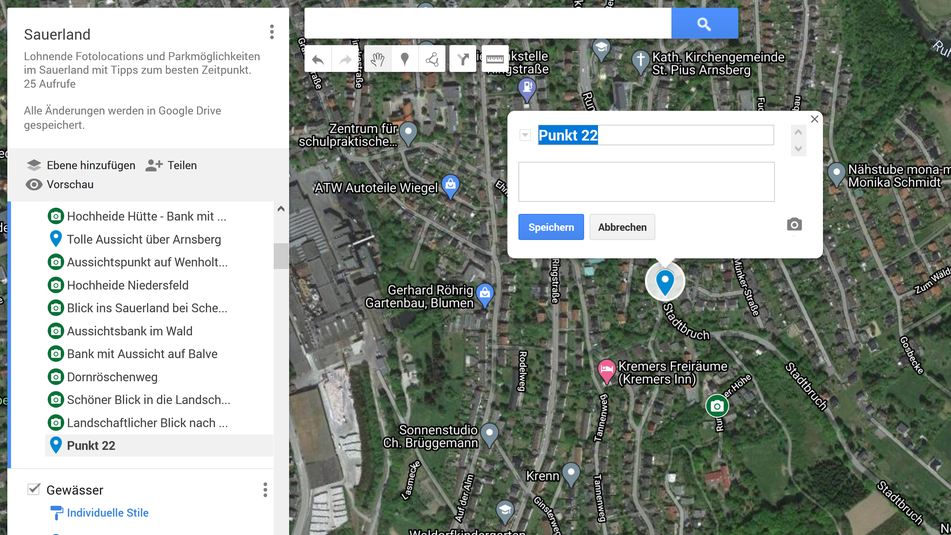Click the school cap pin near Ringstraße
This screenshot has height=535, width=951.
tap(601, 49)
